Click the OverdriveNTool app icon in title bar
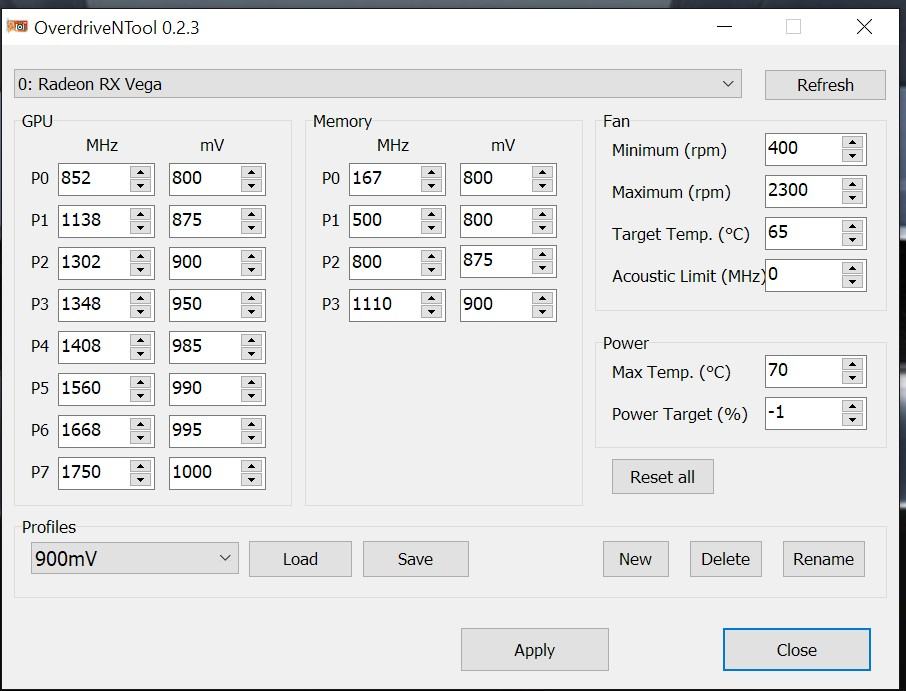Viewport: 906px width, 691px height. (17, 27)
